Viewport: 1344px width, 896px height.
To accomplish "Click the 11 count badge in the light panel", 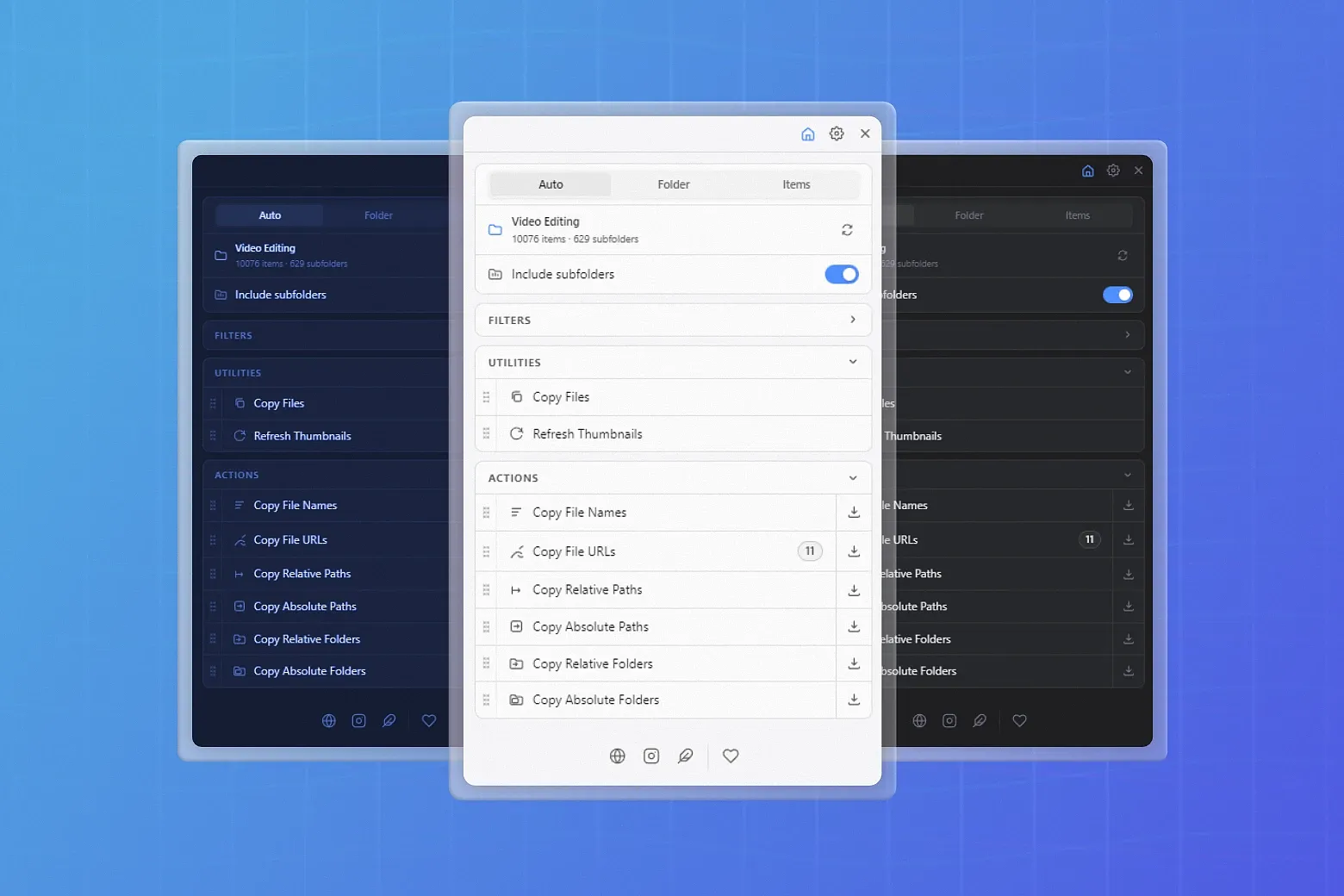I will pos(809,551).
